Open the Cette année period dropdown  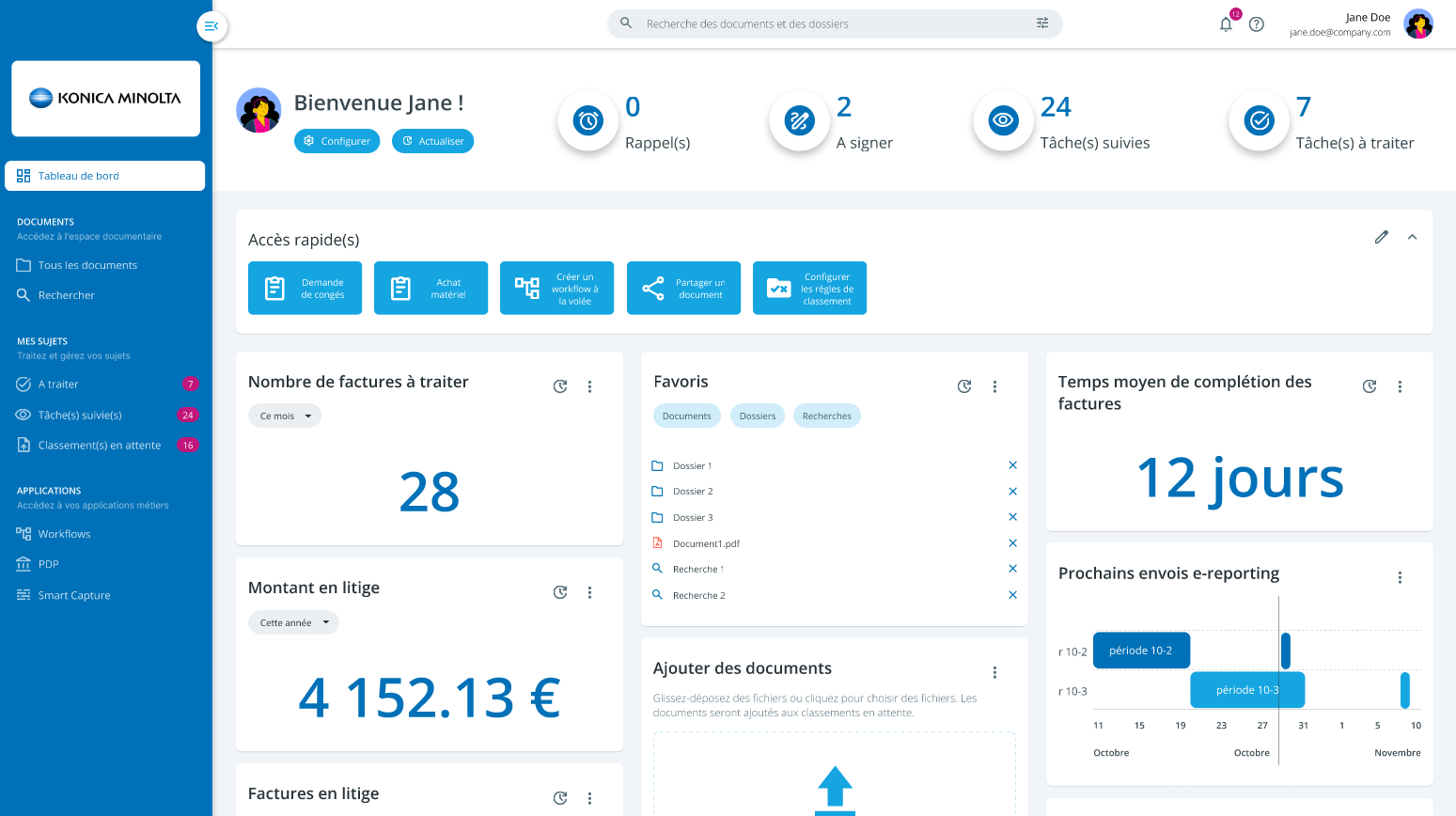click(x=293, y=622)
